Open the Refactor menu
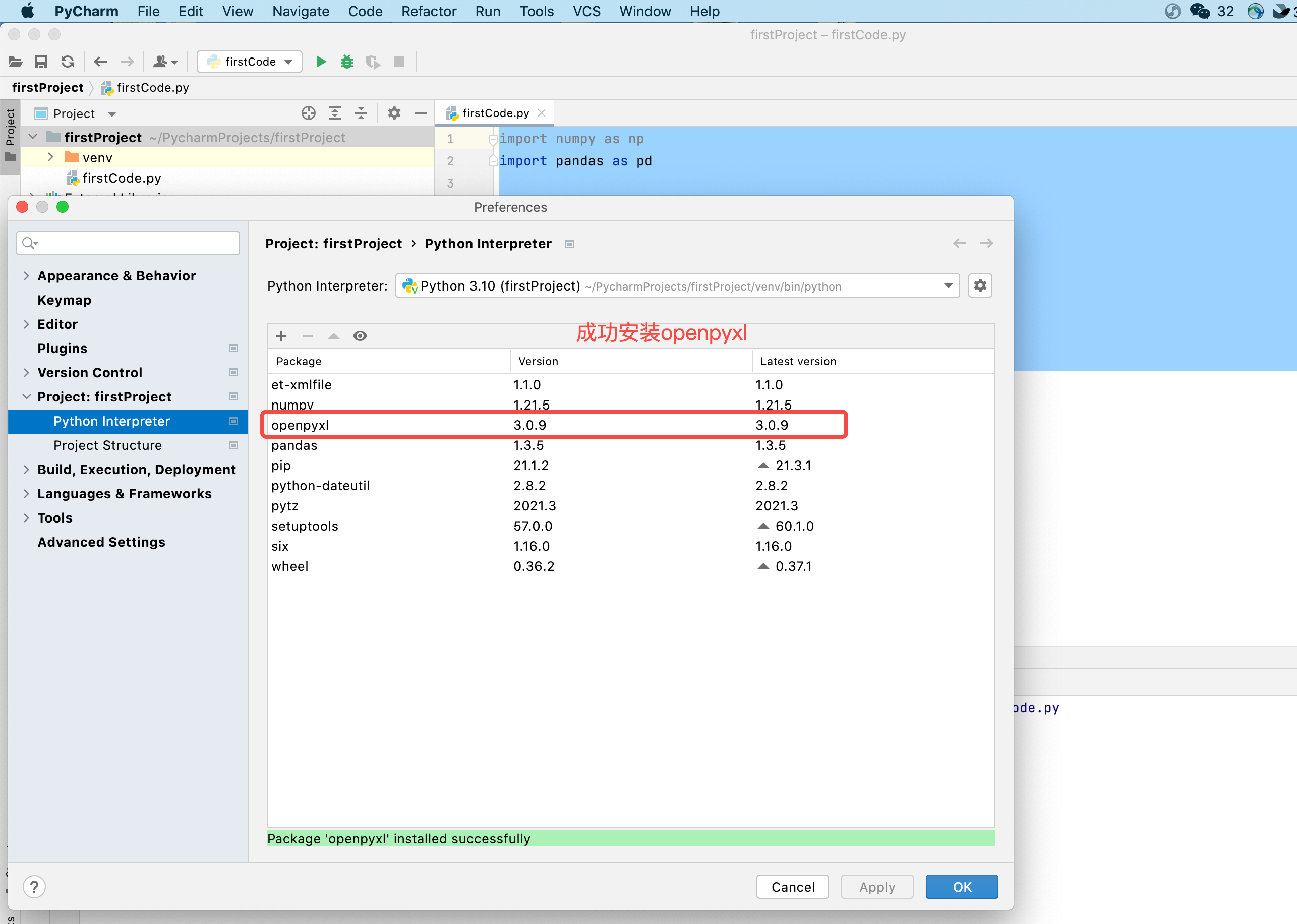The height and width of the screenshot is (924, 1297). [x=428, y=11]
